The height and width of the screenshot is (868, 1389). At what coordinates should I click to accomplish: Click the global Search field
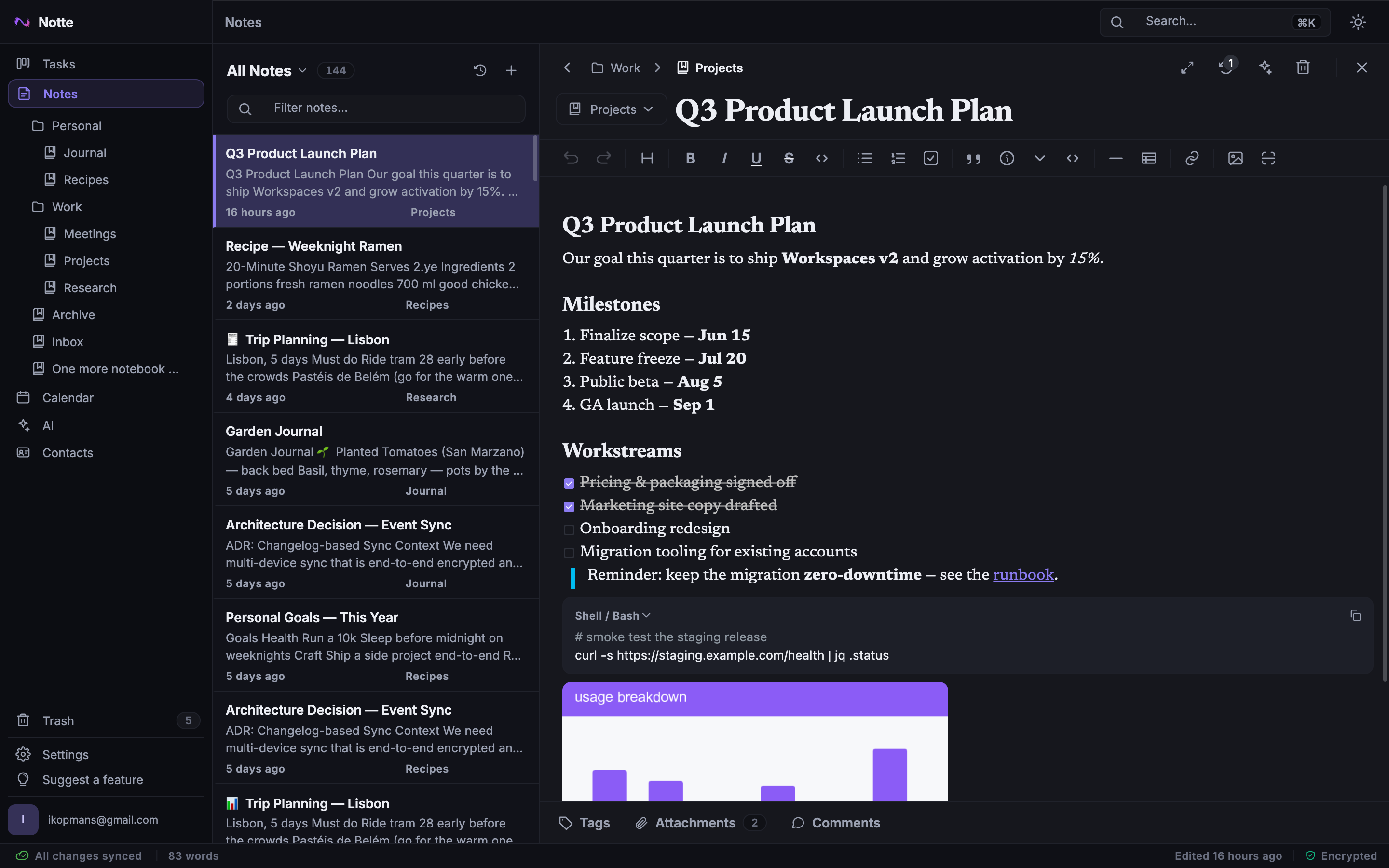(x=1214, y=22)
